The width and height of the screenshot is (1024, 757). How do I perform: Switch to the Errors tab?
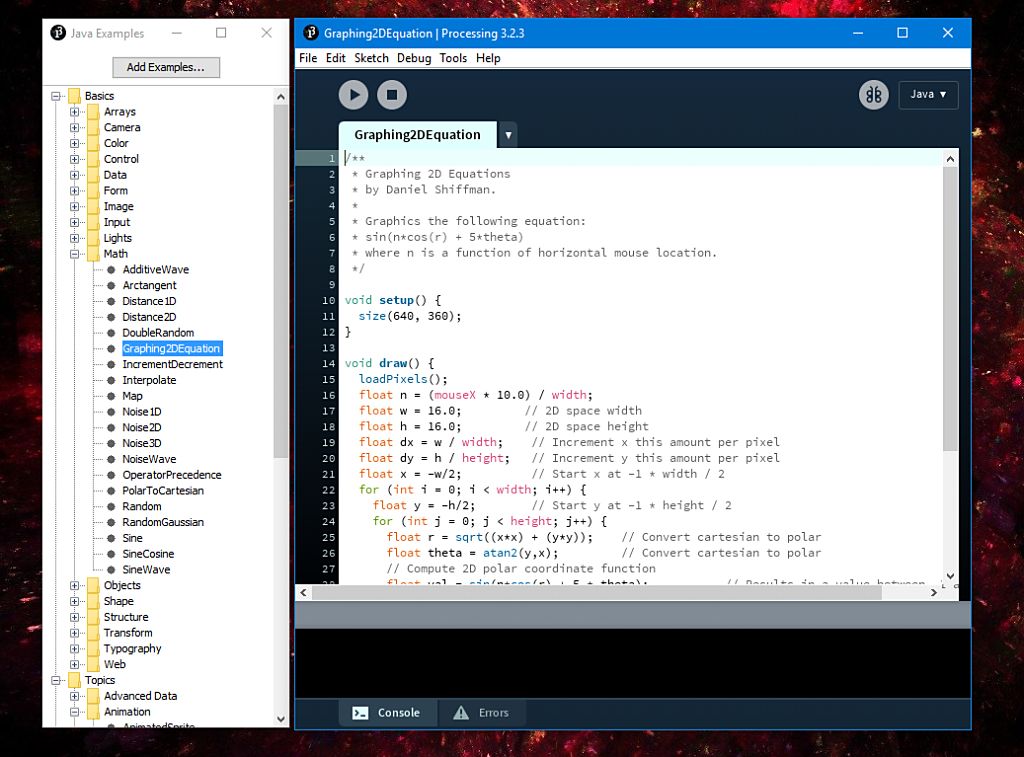pyautogui.click(x=482, y=713)
